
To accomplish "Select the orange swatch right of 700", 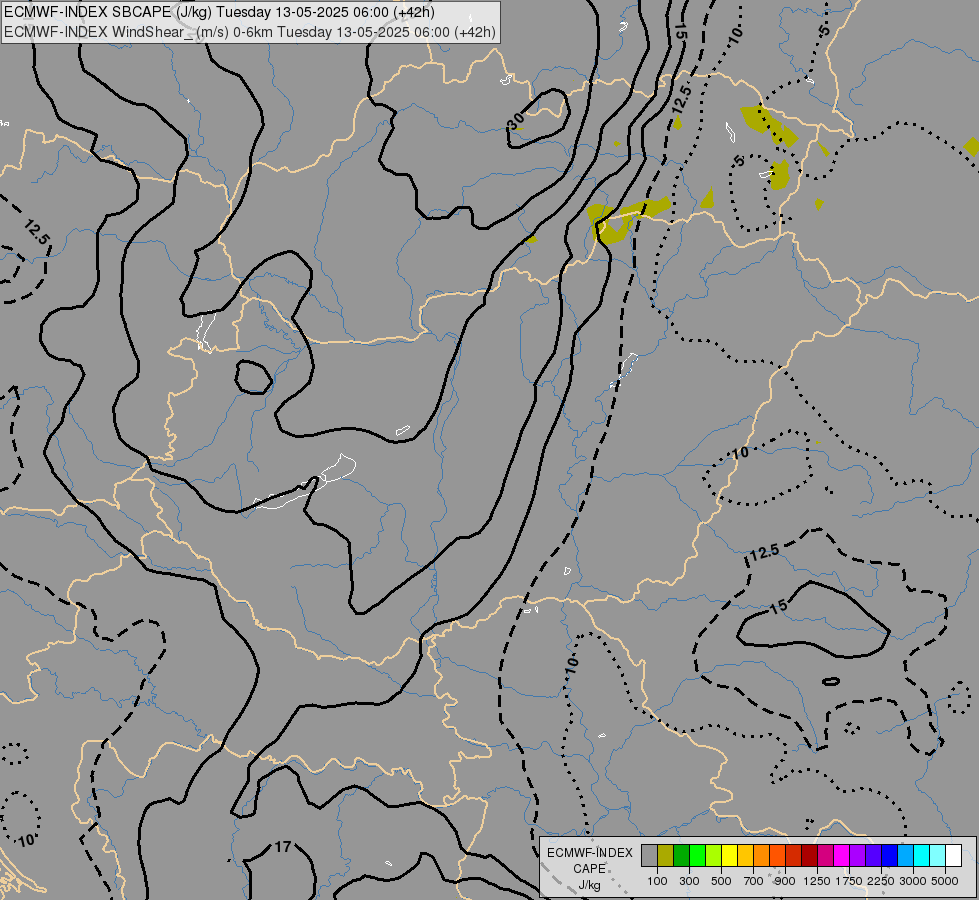I will 761,855.
